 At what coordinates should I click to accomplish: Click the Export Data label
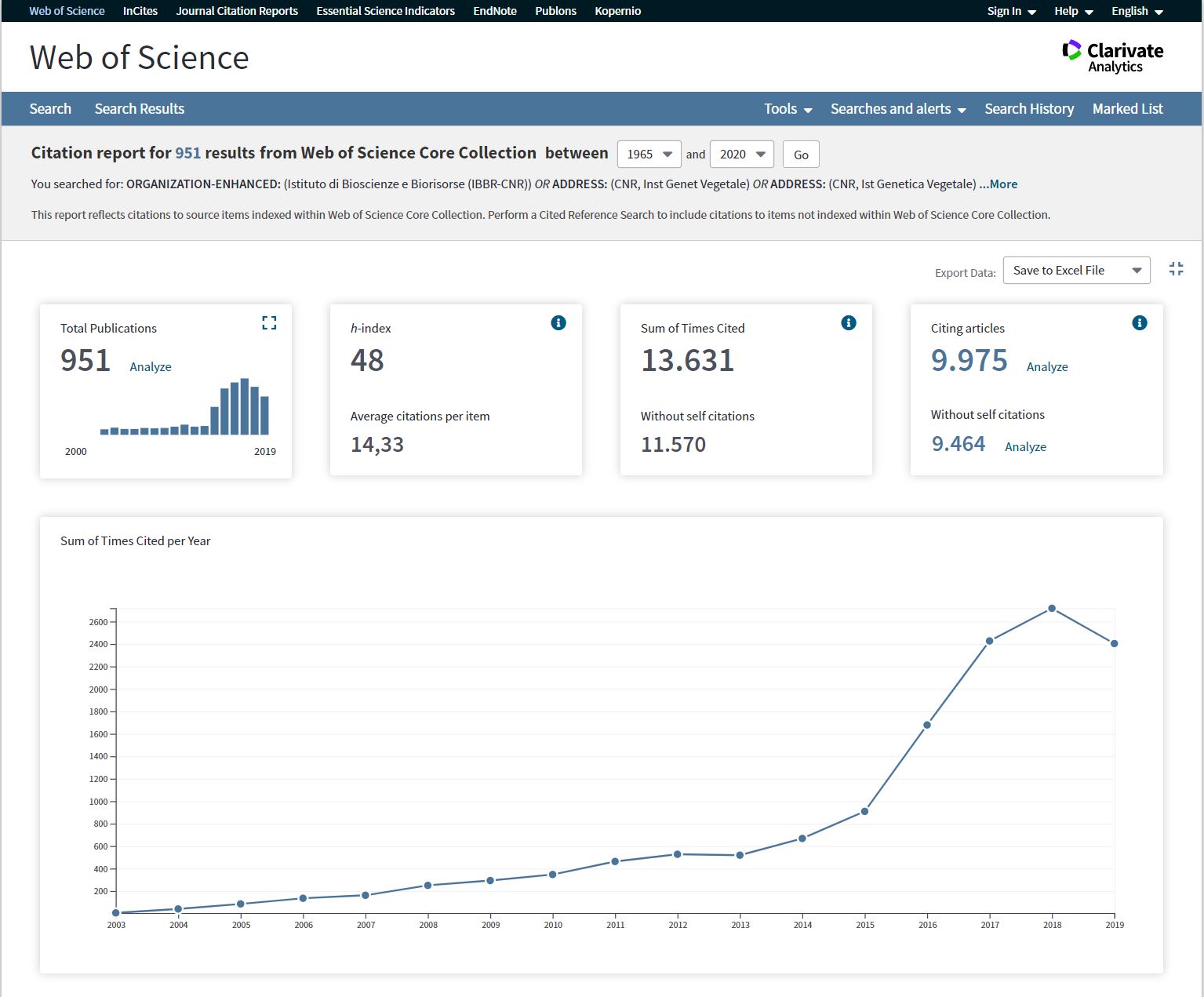[x=965, y=273]
